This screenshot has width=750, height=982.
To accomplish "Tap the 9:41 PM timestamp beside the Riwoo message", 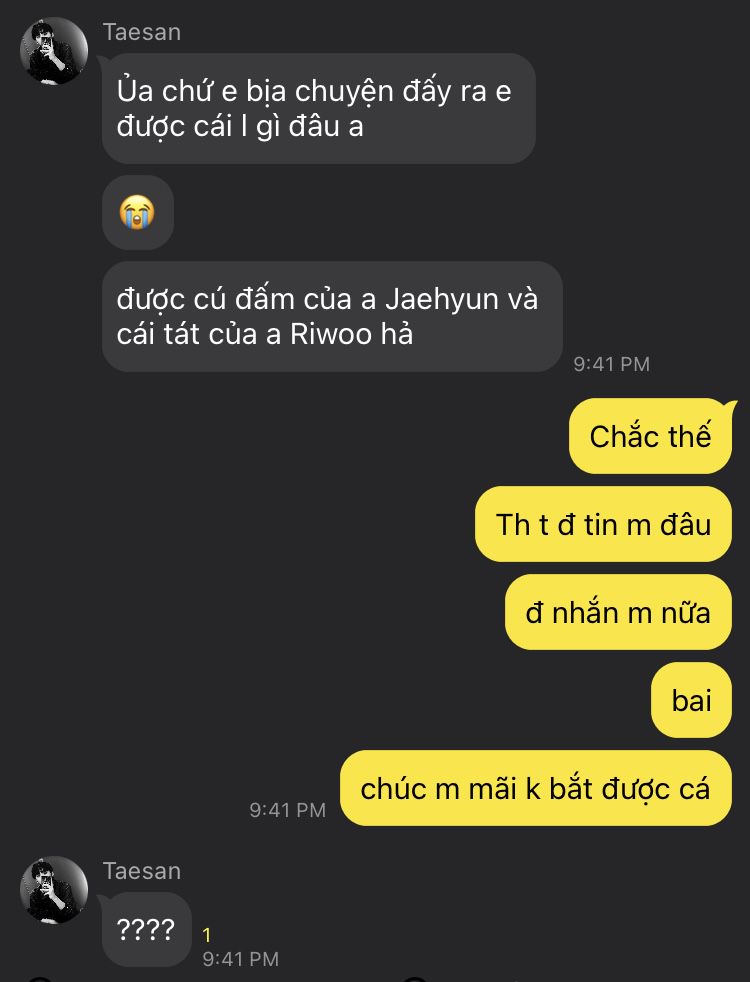I will 612,364.
